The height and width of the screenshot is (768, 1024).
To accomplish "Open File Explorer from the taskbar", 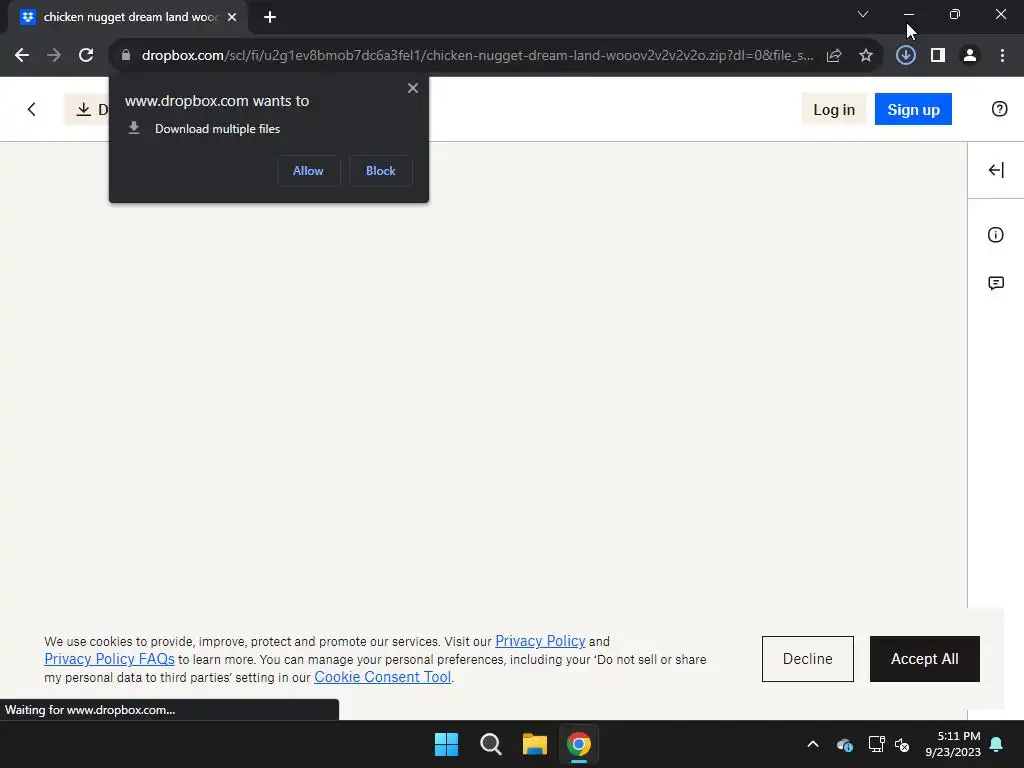I will 534,744.
